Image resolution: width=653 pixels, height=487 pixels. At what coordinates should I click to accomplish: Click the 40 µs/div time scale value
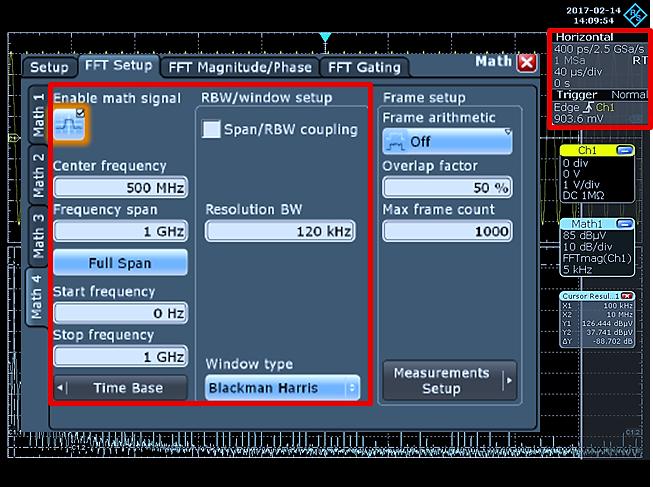tap(578, 72)
